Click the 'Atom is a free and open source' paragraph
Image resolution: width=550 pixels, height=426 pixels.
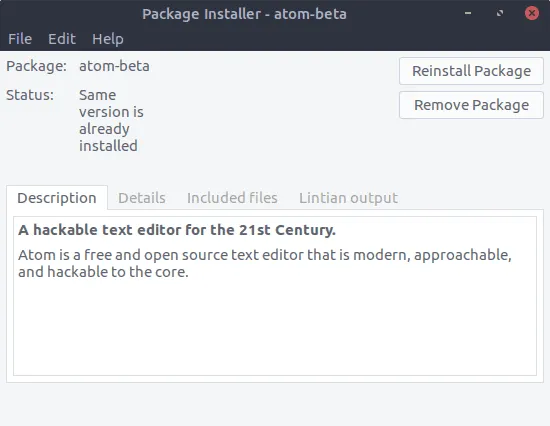click(265, 263)
